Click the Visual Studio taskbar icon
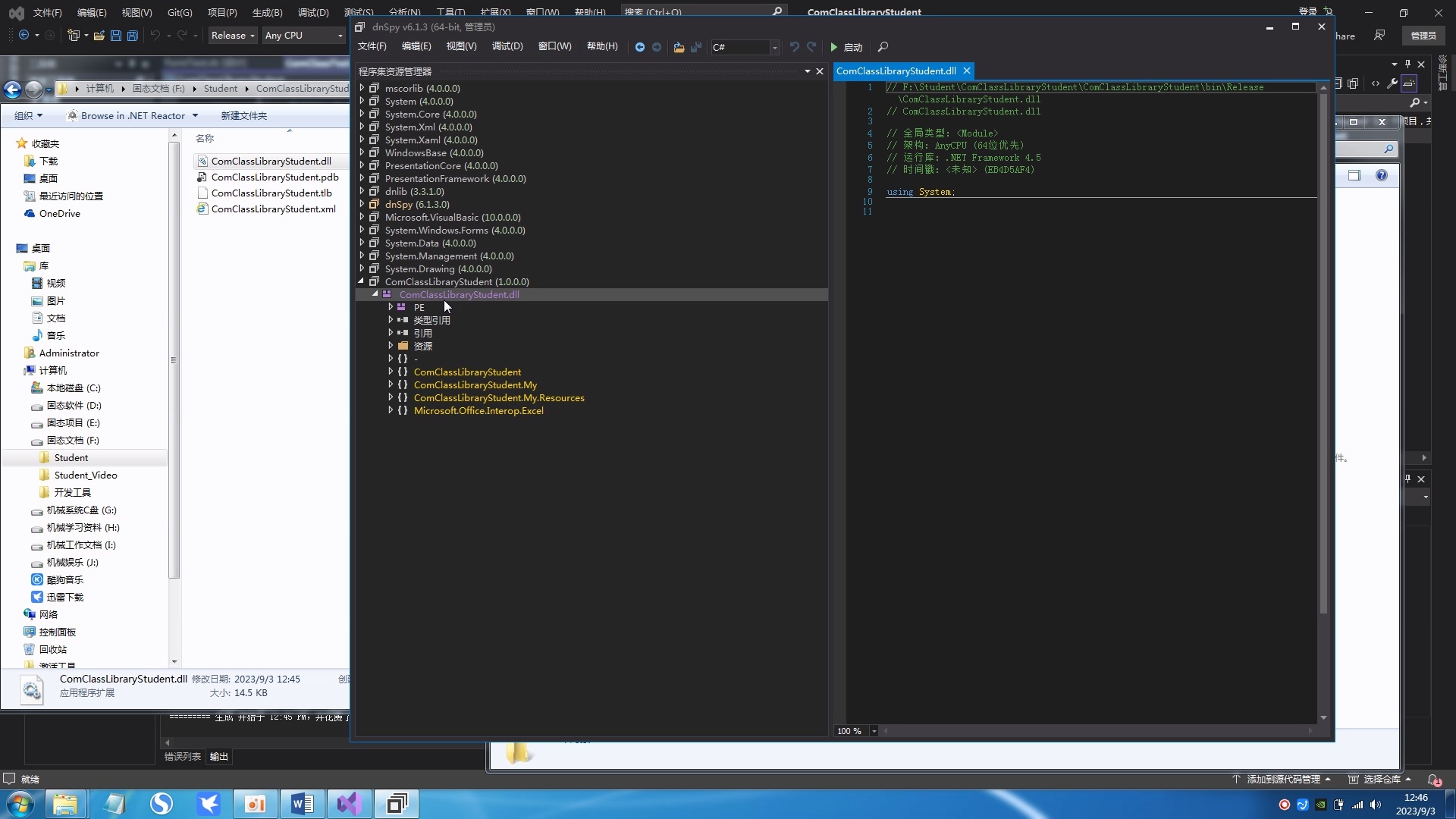The image size is (1456, 819). (349, 803)
